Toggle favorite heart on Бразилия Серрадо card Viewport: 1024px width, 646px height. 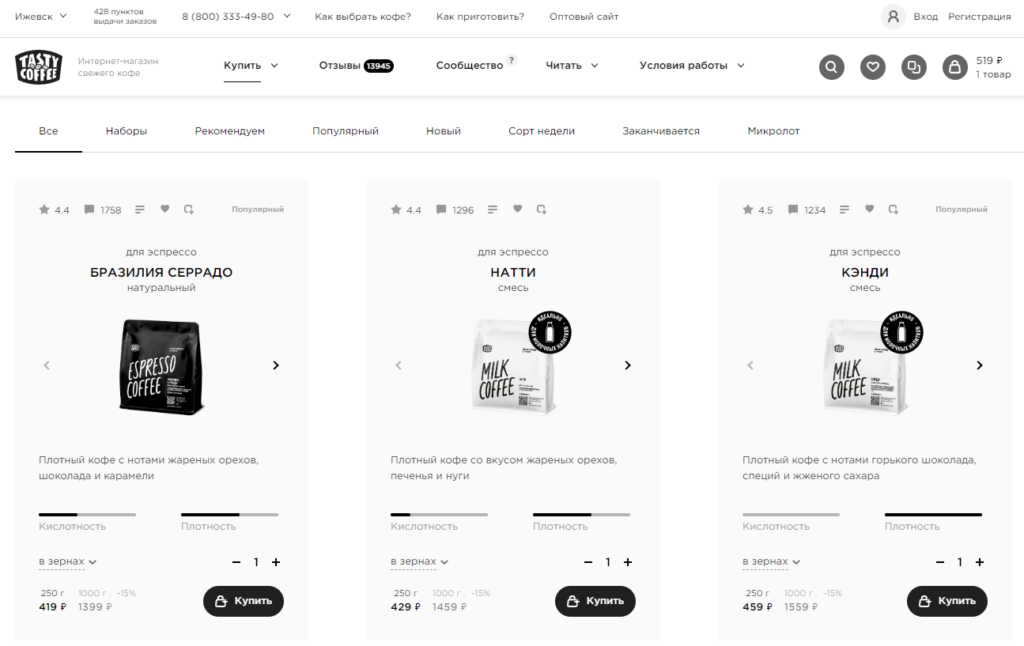[x=165, y=209]
